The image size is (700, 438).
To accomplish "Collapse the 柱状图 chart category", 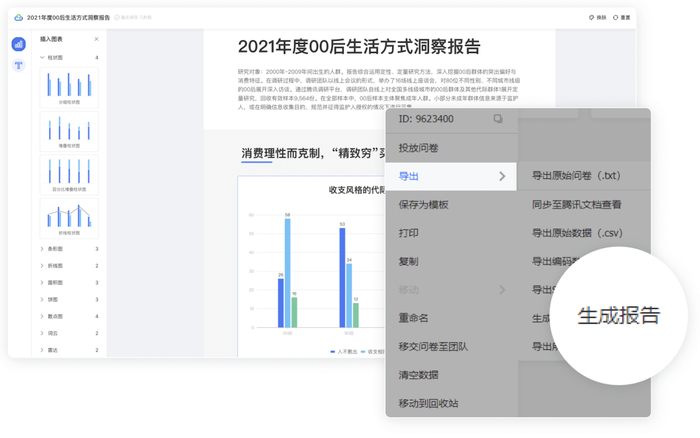I will coord(42,58).
